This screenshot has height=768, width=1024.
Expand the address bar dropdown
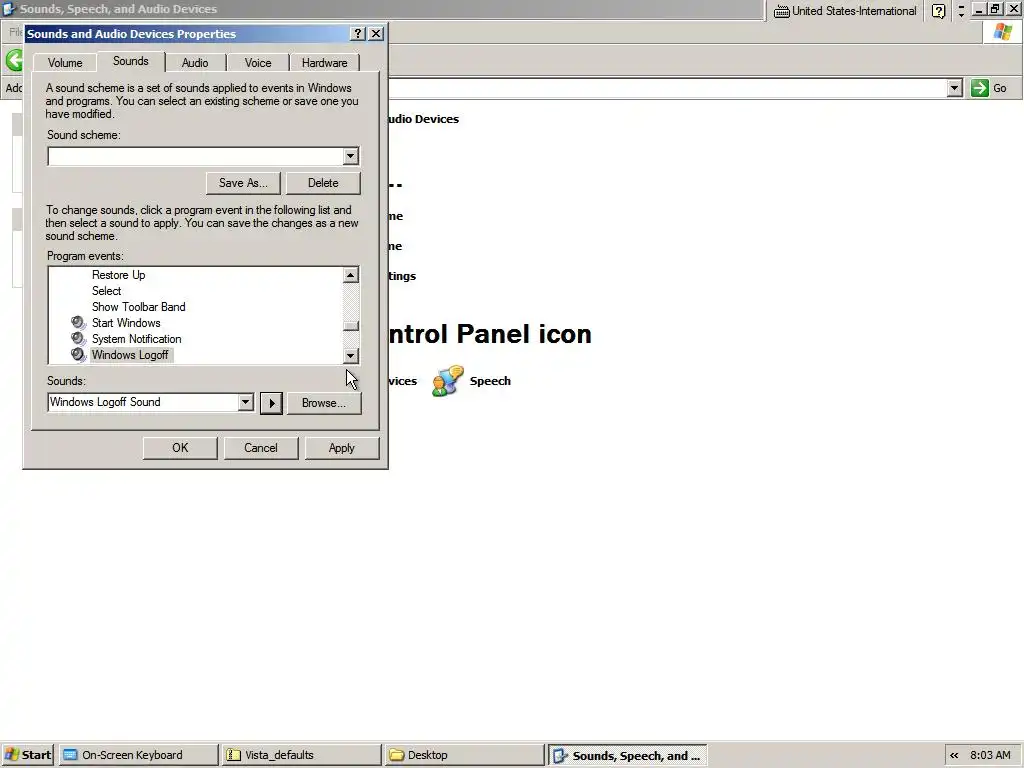click(955, 88)
